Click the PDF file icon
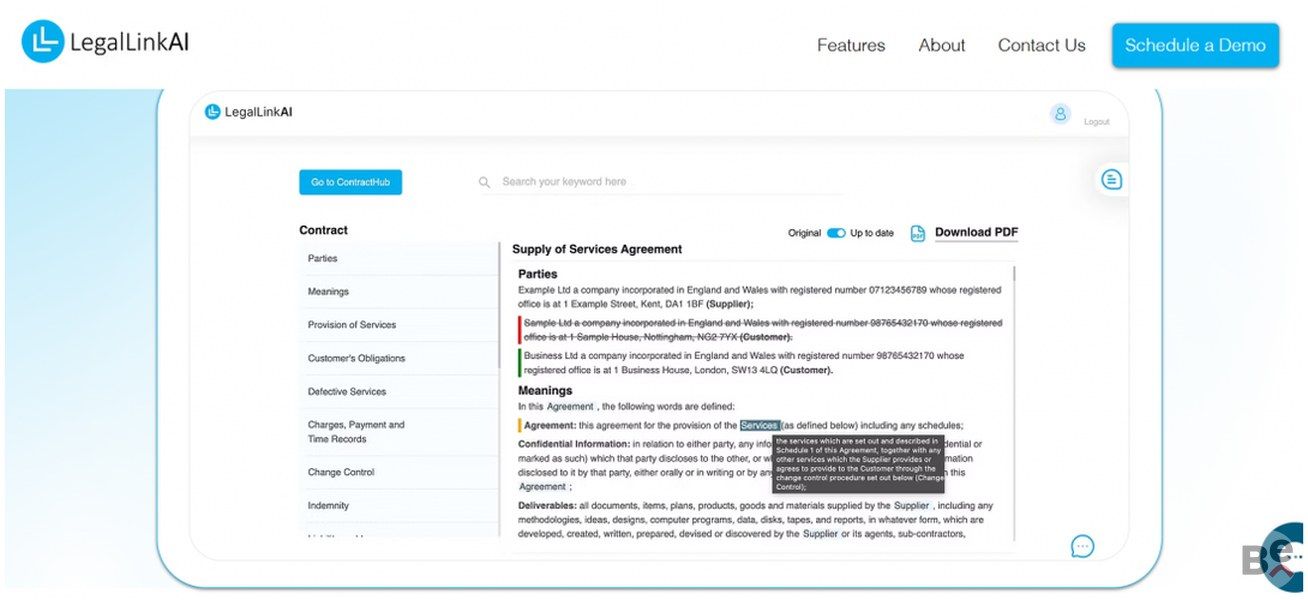Viewport: 1308px width, 600px height. pyautogui.click(x=918, y=233)
